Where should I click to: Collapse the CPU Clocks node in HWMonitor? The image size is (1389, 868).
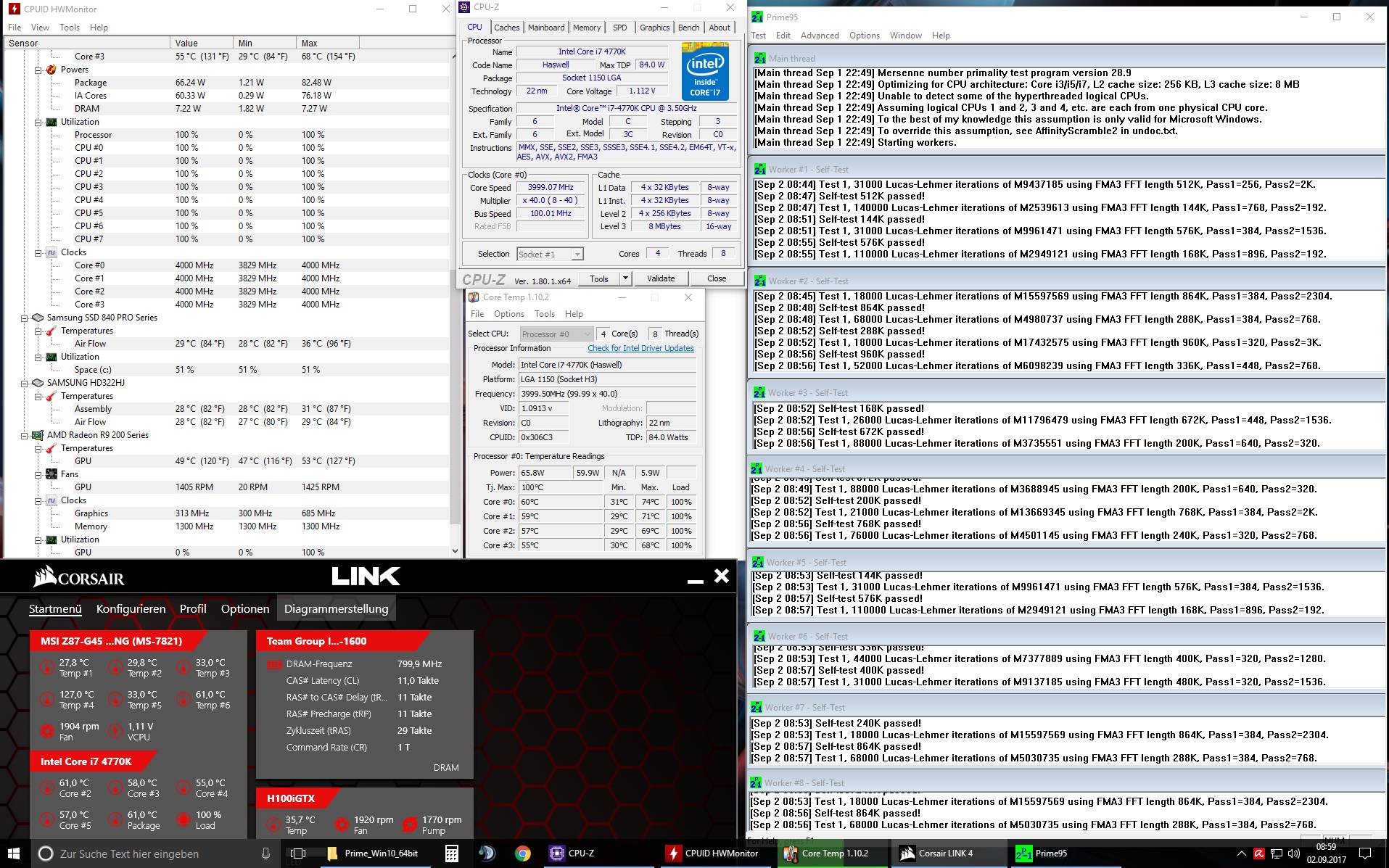pos(38,252)
